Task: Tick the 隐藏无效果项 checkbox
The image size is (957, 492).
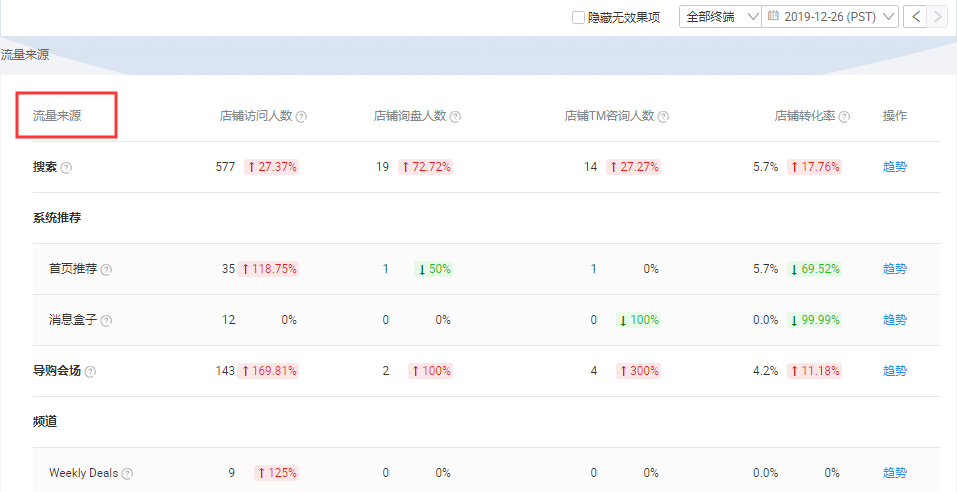Action: pyautogui.click(x=578, y=17)
